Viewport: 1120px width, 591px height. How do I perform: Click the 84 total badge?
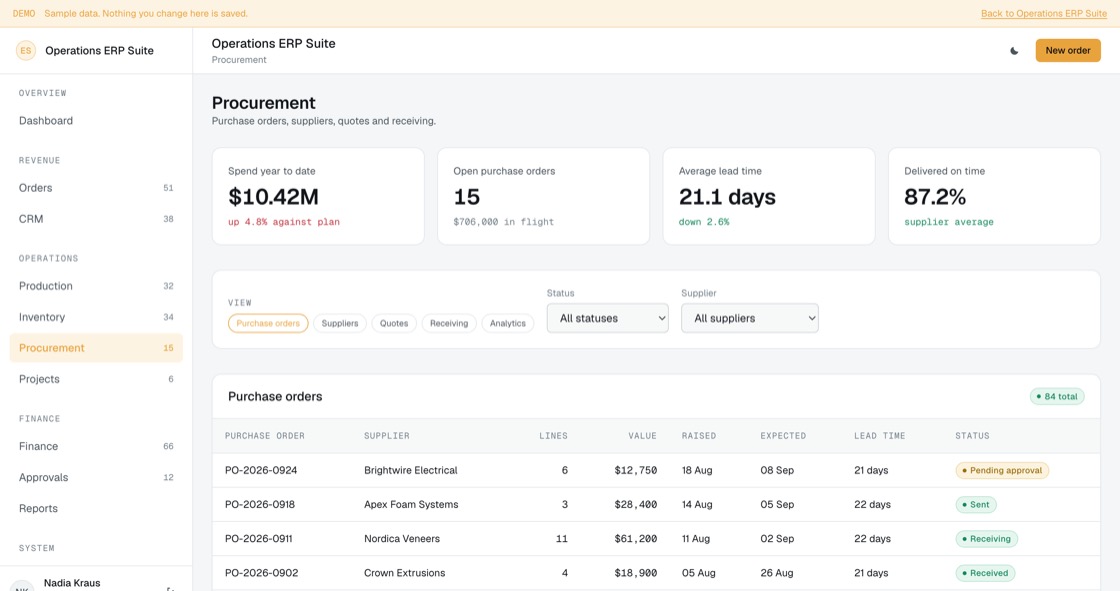pyautogui.click(x=1057, y=397)
